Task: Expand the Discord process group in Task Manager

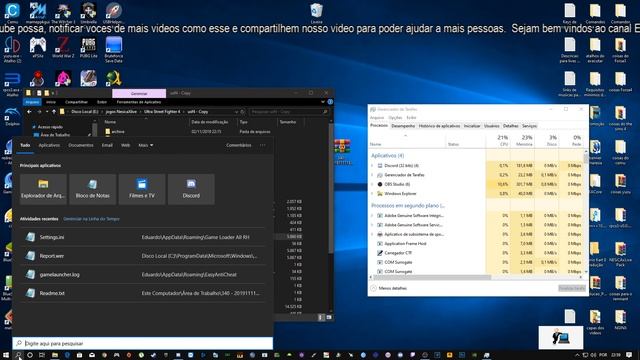Action: pyautogui.click(x=372, y=166)
